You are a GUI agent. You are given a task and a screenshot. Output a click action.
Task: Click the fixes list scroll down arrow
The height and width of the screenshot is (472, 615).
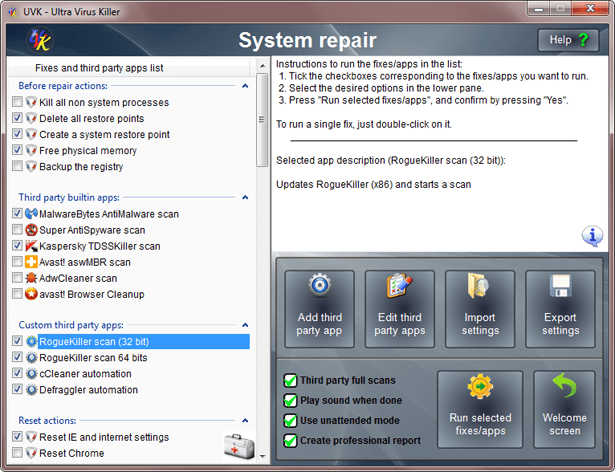(262, 456)
